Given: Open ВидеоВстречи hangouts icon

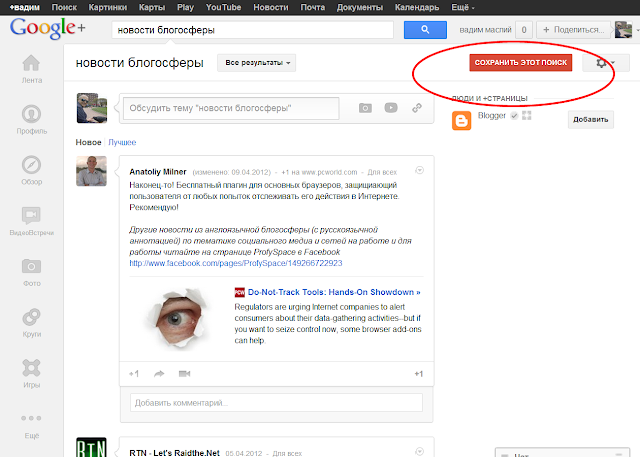Looking at the screenshot, I should tap(31, 215).
